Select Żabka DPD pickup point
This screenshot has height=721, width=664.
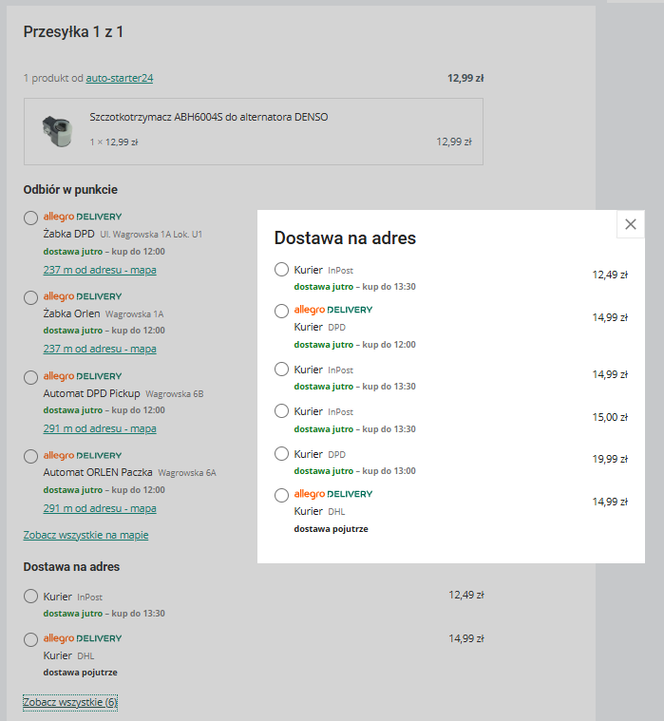tap(31, 217)
